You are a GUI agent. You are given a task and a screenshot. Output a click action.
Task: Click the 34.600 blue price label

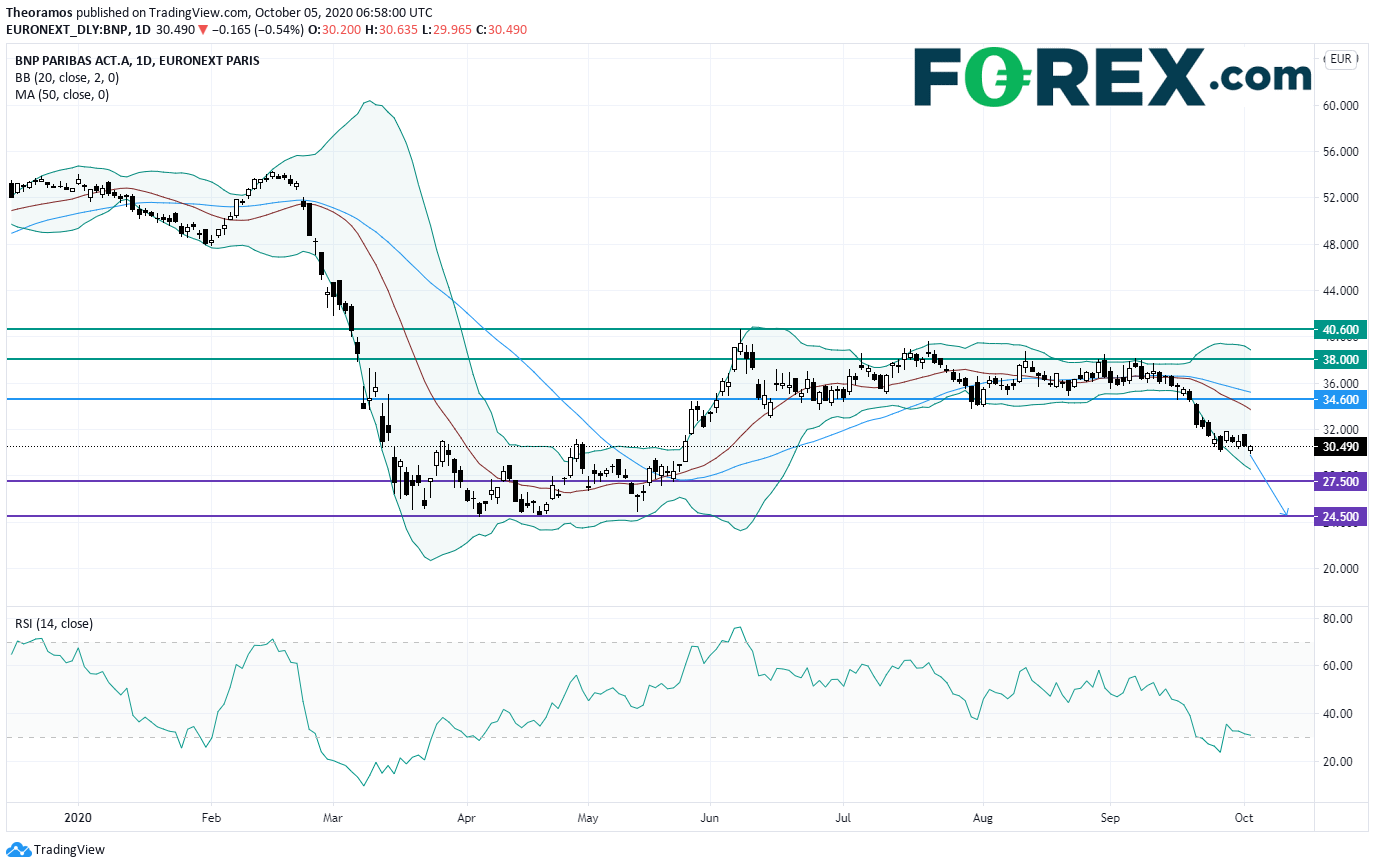(x=1340, y=399)
